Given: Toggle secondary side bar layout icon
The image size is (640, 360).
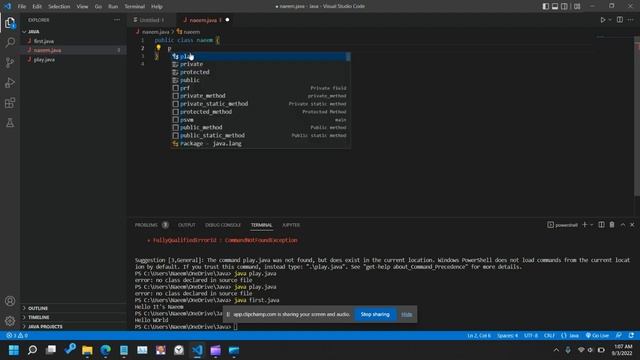Looking at the screenshot, I should pos(564,6).
